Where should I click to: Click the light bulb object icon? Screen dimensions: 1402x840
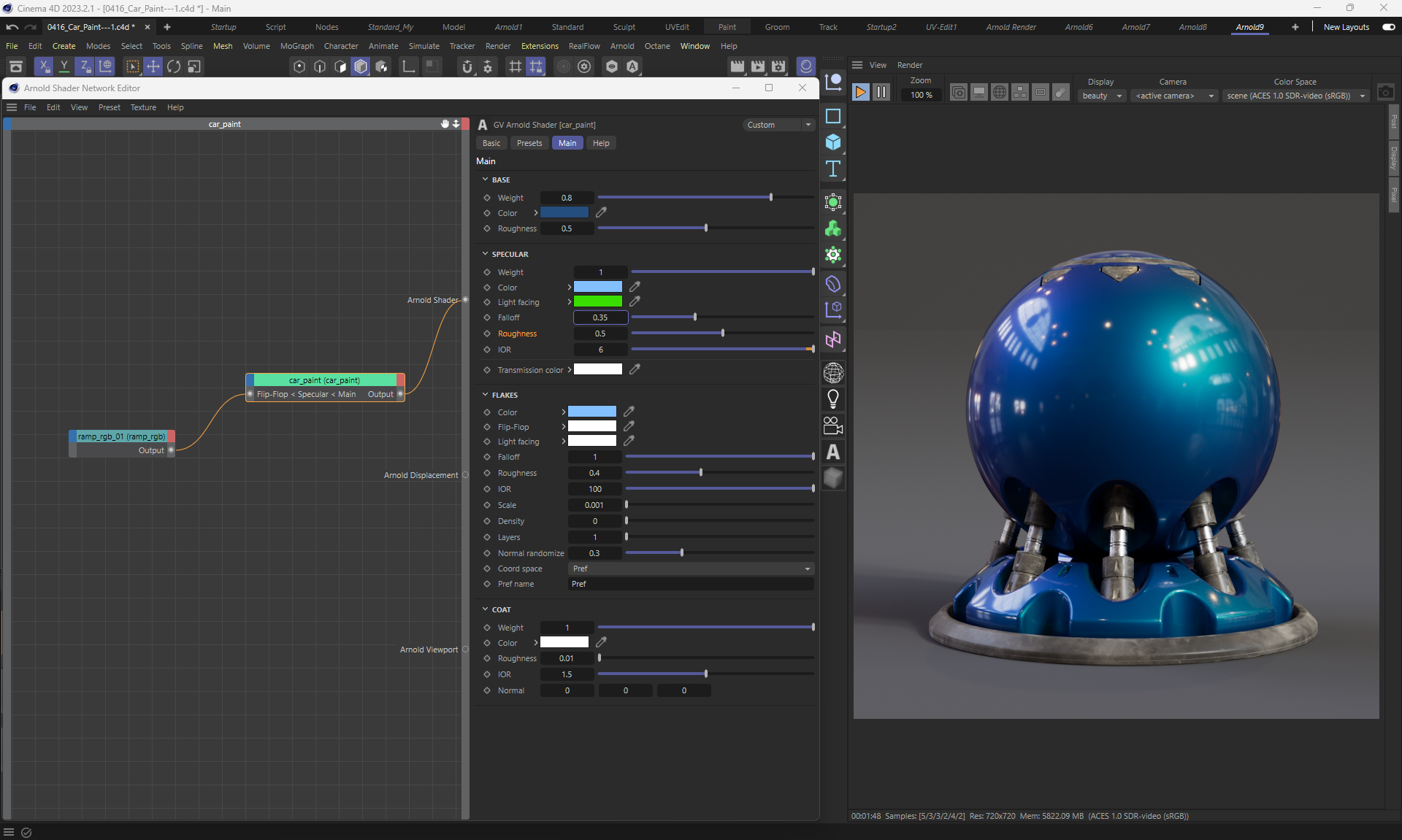(x=832, y=398)
